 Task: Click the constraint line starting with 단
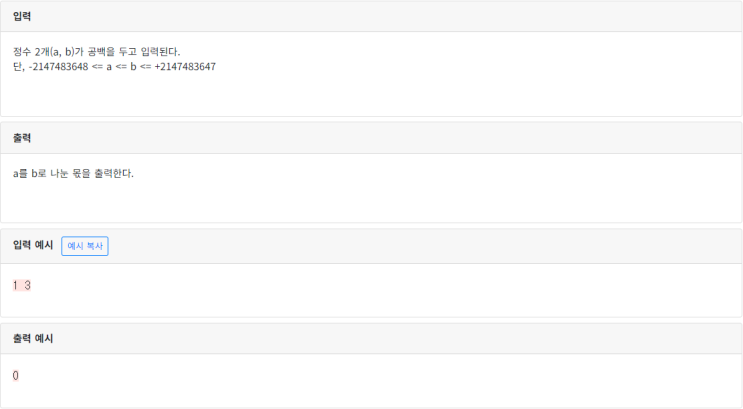pyautogui.click(x=114, y=67)
